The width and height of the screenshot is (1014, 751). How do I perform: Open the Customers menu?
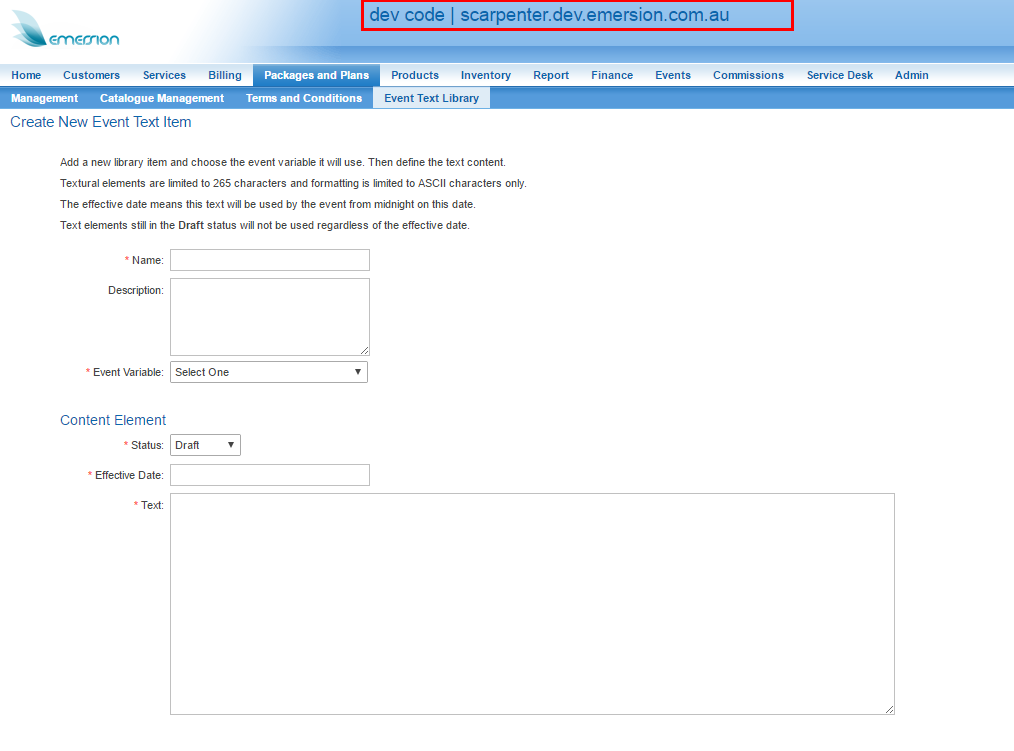click(91, 75)
